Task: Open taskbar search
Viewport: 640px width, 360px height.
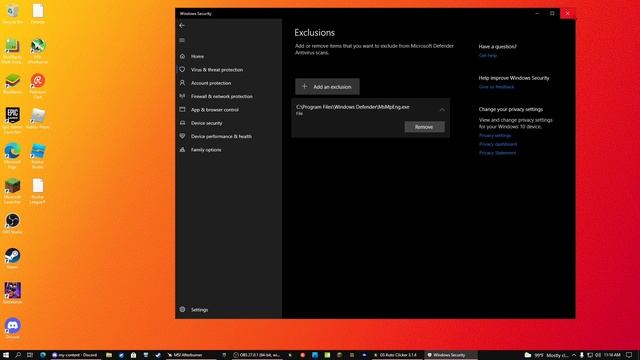Action: point(18,355)
